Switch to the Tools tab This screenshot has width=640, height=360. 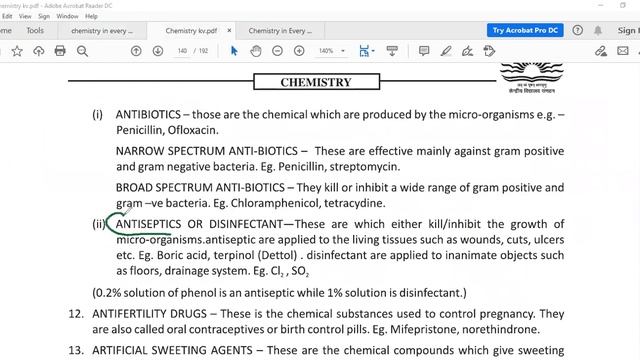coord(35,30)
